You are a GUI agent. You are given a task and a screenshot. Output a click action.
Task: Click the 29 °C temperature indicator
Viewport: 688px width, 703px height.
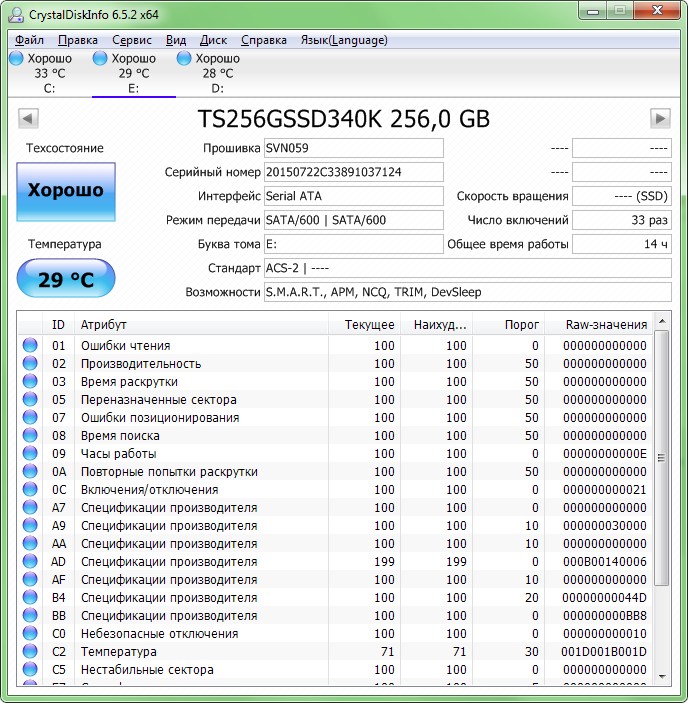coord(66,278)
